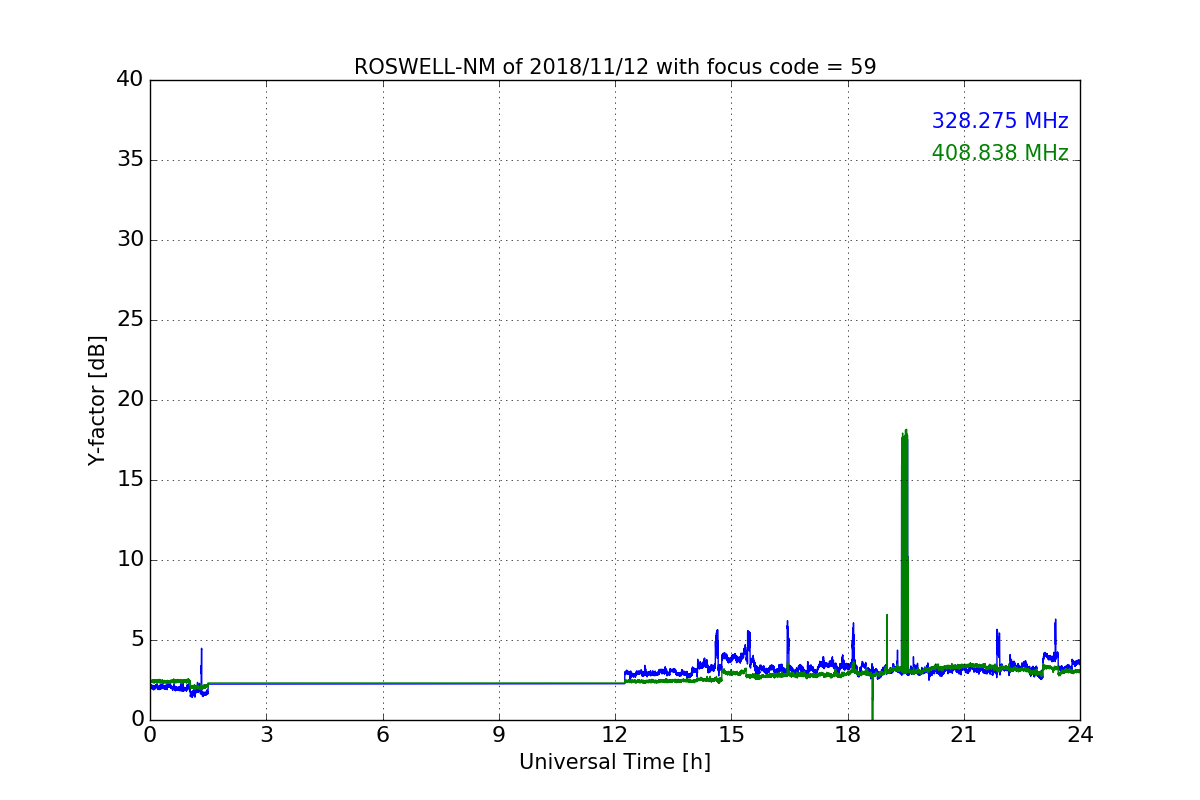The width and height of the screenshot is (1200, 800).
Task: Click the x-axis tick label 6
Action: point(383,735)
